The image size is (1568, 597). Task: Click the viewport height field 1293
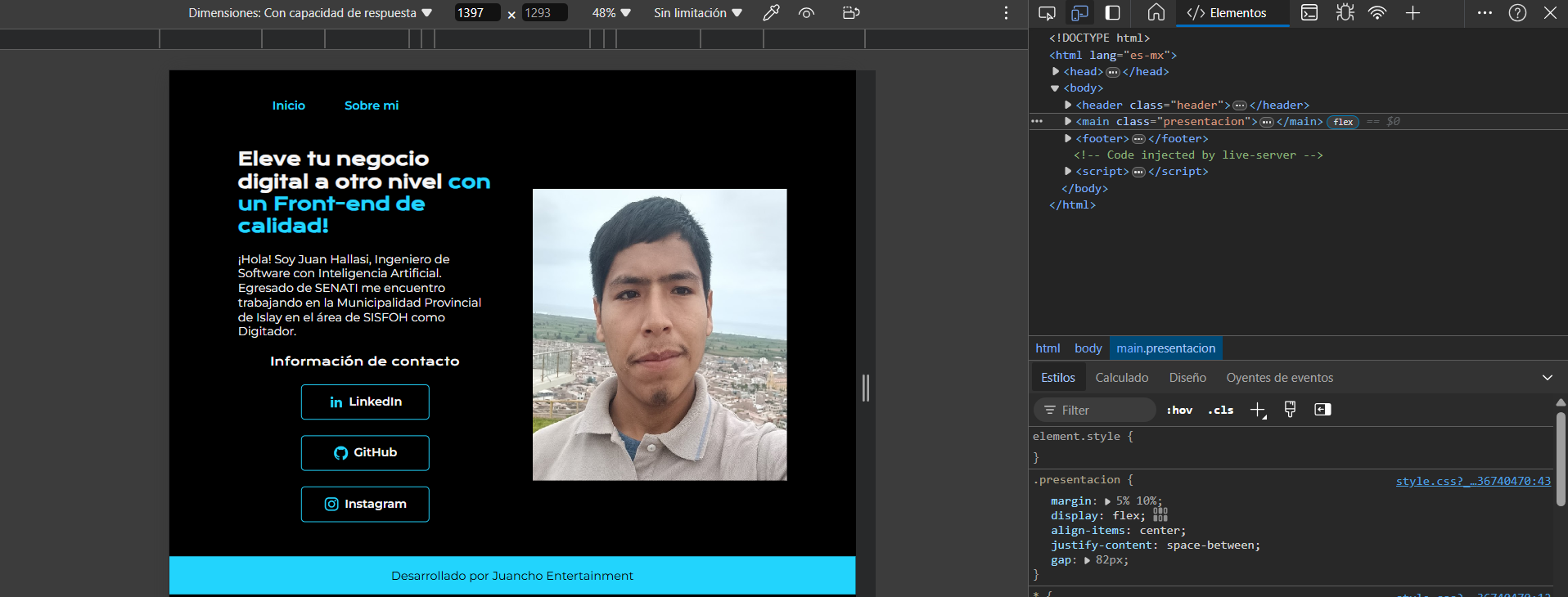544,13
